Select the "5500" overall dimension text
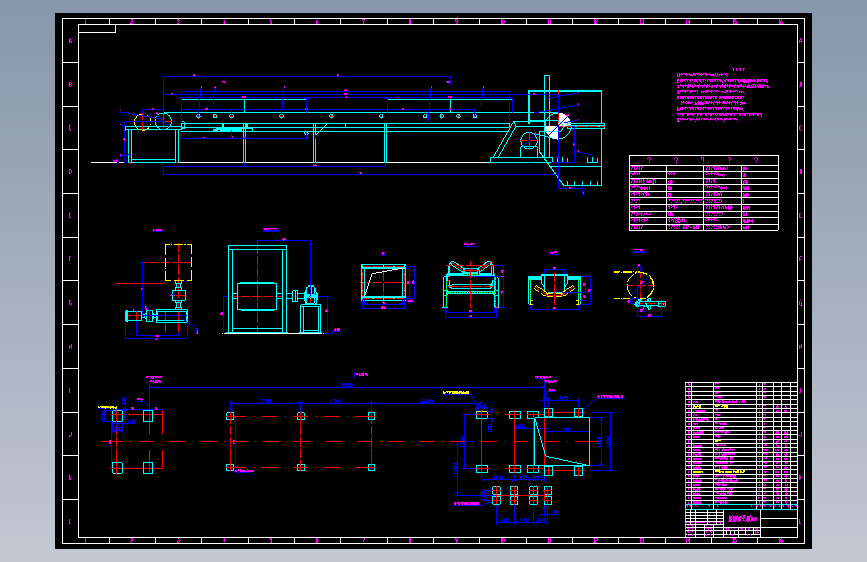867x562 pixels. pos(347,385)
